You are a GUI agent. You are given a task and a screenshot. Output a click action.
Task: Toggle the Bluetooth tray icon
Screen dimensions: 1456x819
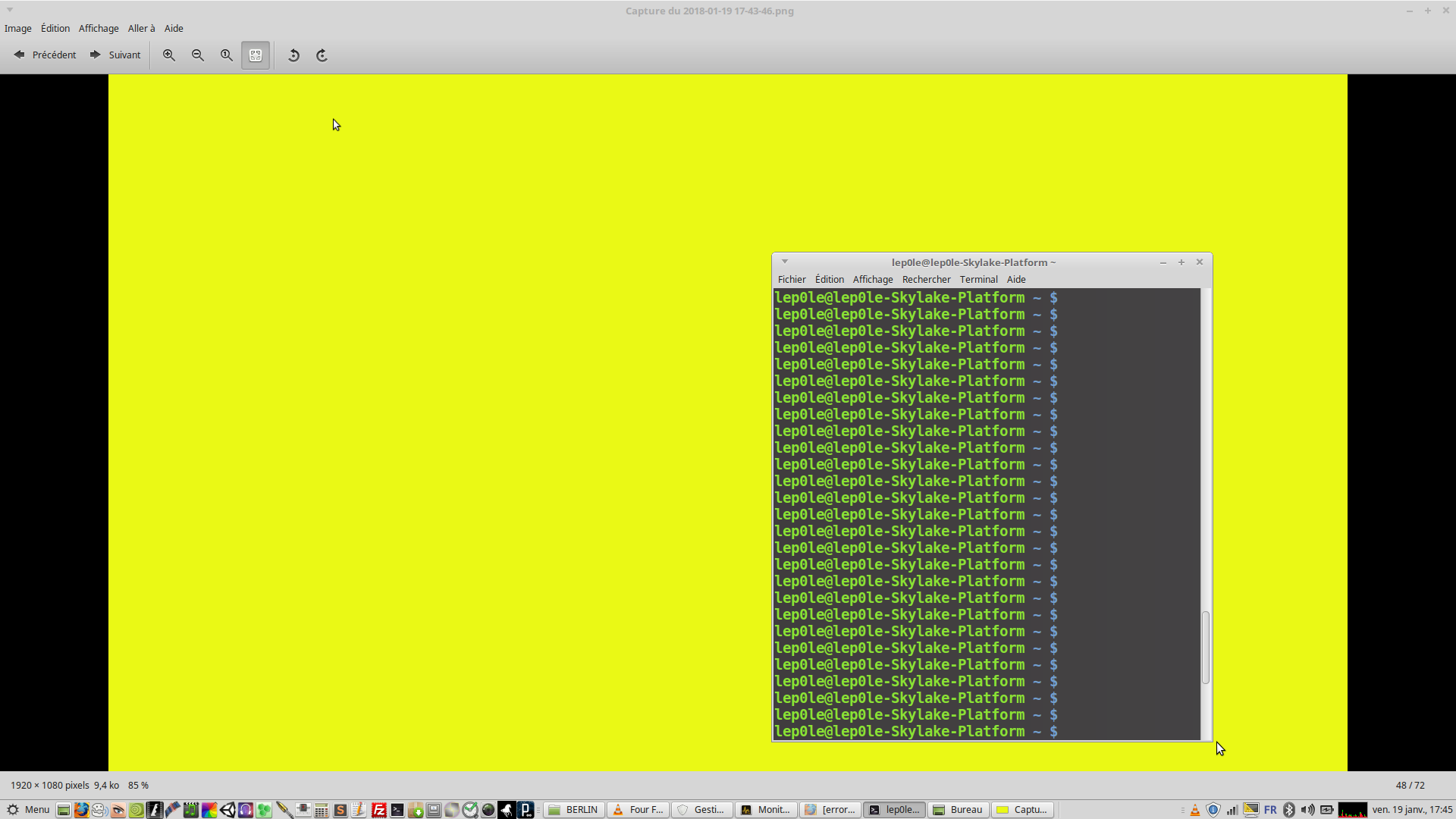pyautogui.click(x=1289, y=810)
